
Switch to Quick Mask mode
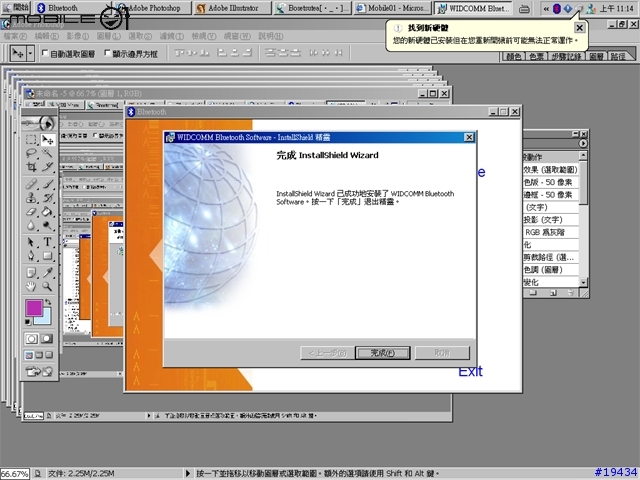(x=47, y=339)
